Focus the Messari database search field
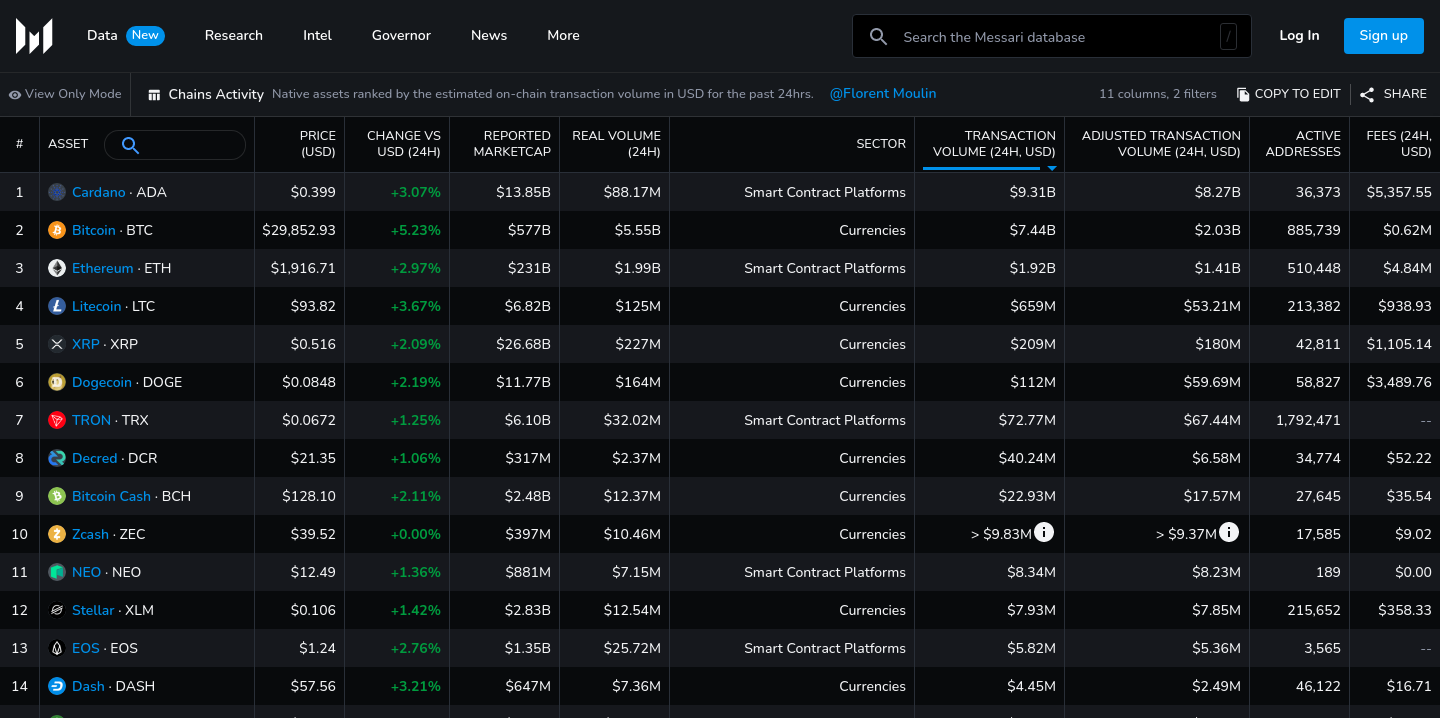 tap(1050, 37)
